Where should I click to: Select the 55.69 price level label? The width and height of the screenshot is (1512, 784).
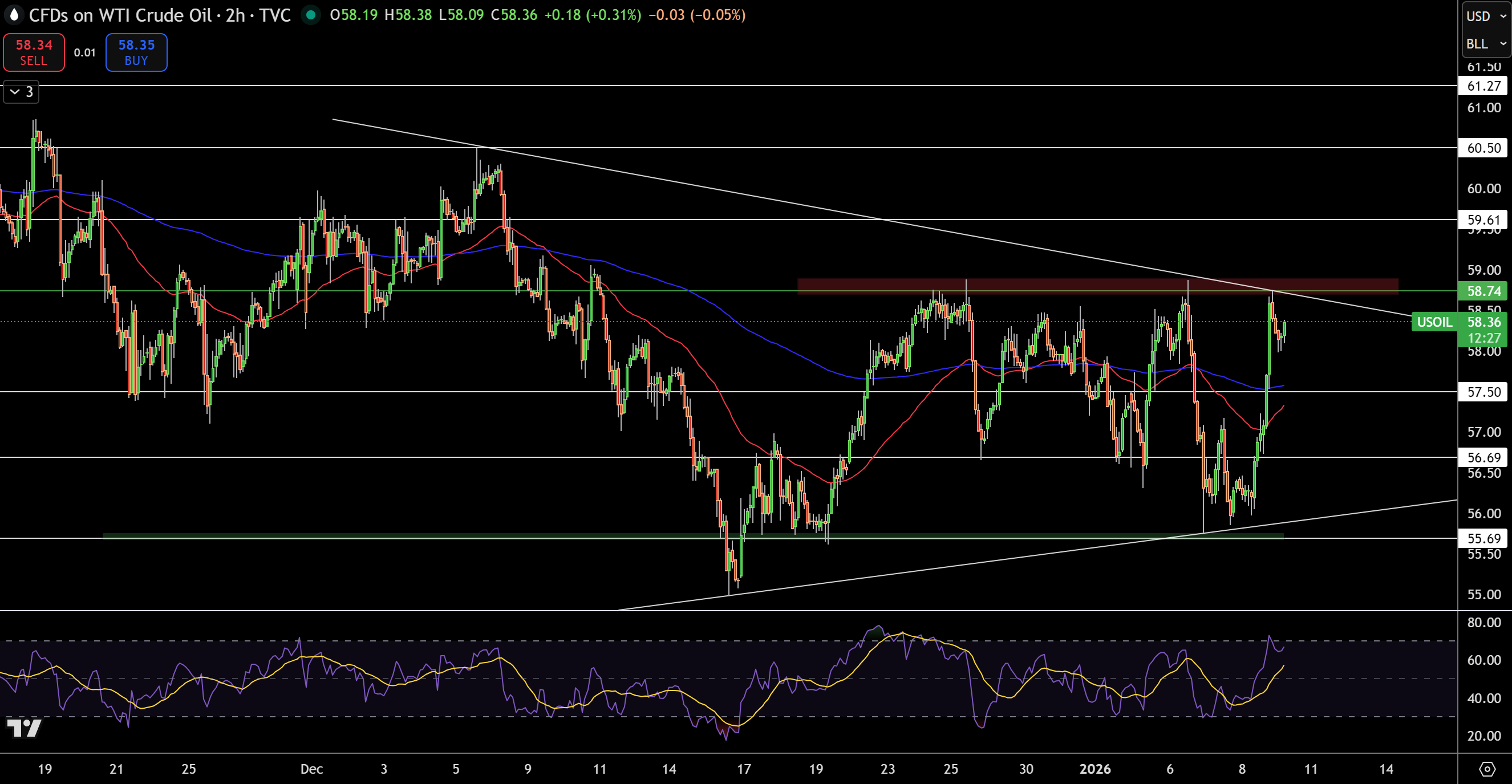(x=1483, y=538)
